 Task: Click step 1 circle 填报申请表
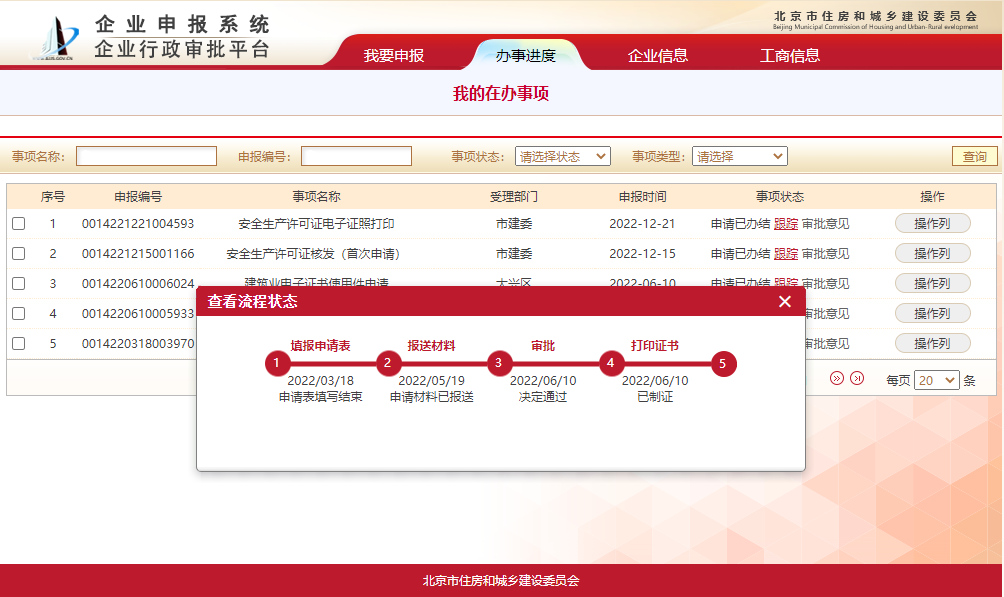(x=277, y=363)
